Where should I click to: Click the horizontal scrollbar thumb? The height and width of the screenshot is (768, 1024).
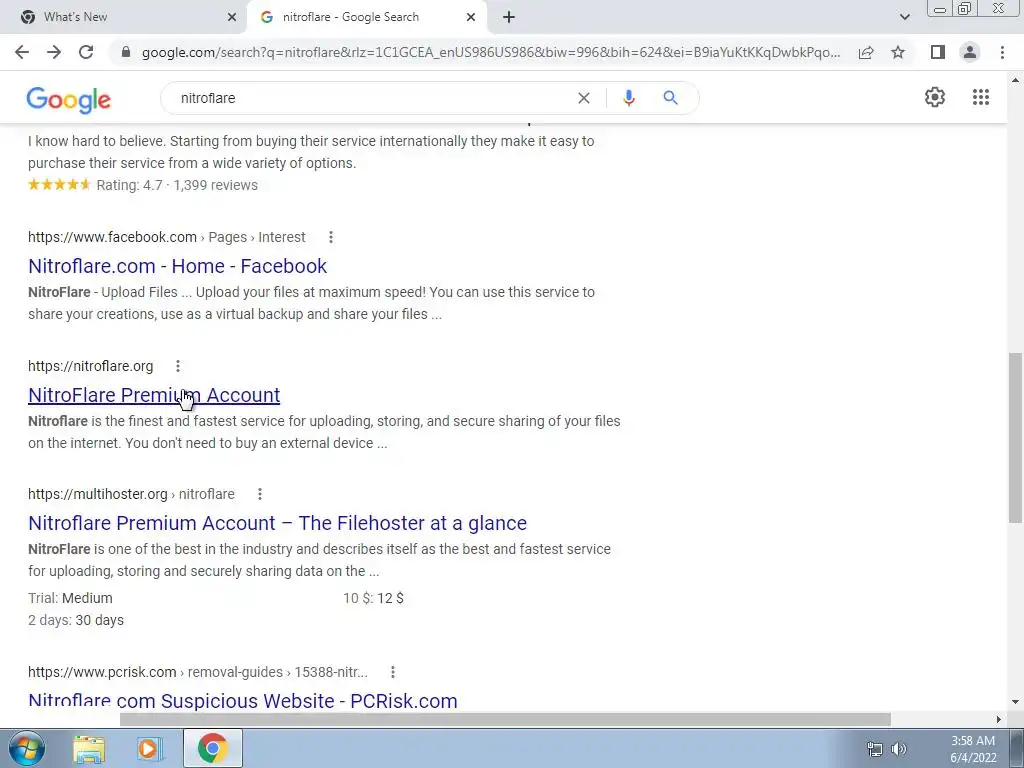[505, 719]
